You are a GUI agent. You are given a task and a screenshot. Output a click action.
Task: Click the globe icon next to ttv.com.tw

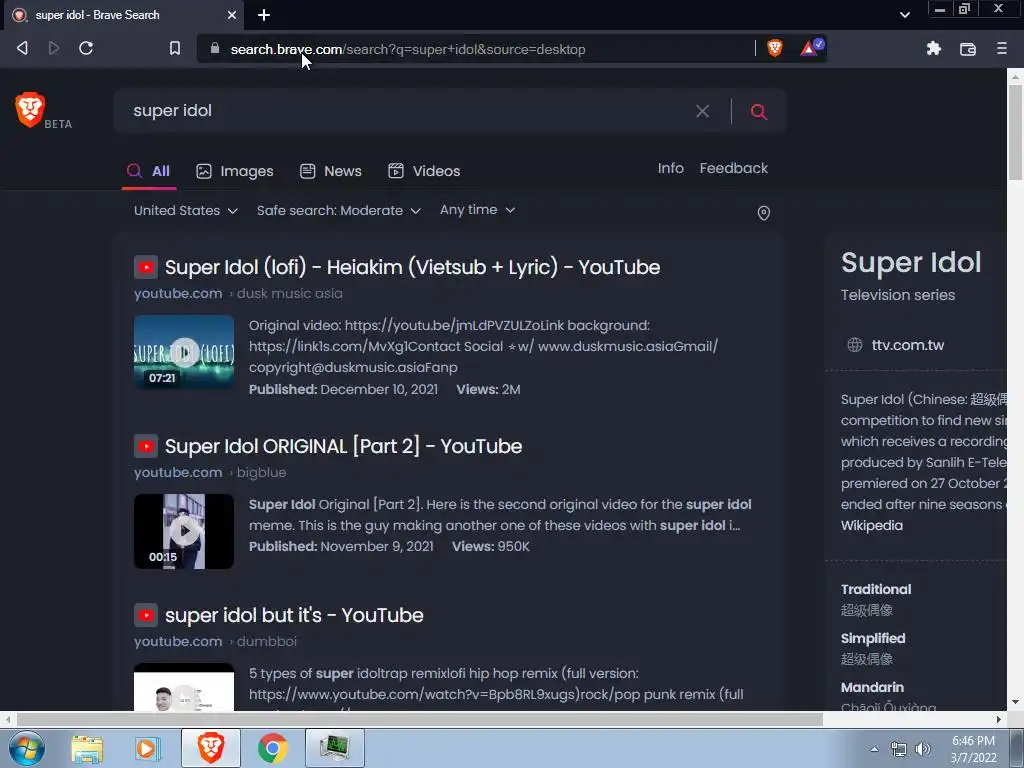854,345
